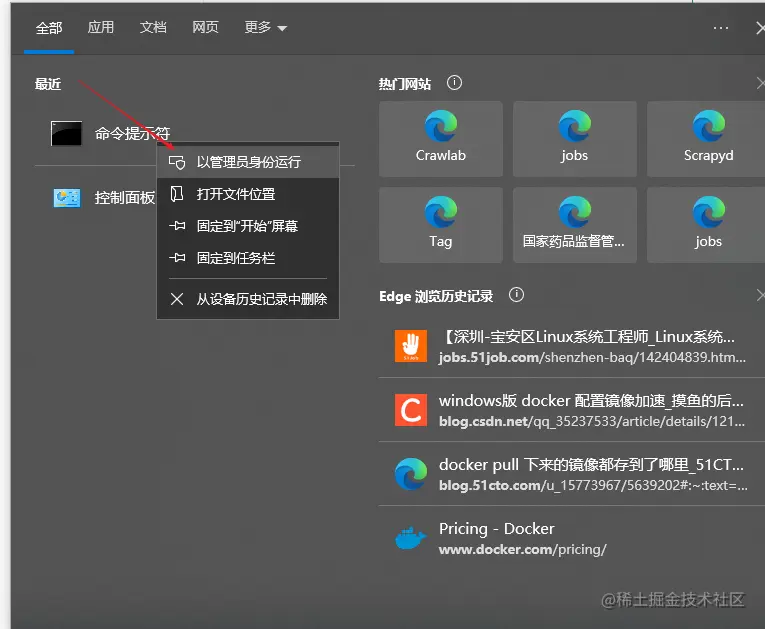Choose 固定到任务栏 in context menu
The height and width of the screenshot is (629, 765).
coord(248,258)
